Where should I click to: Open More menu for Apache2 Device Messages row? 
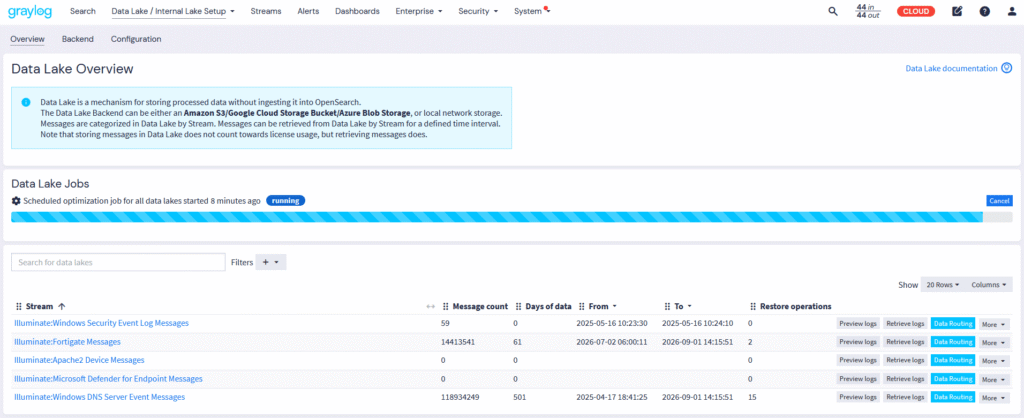995,361
